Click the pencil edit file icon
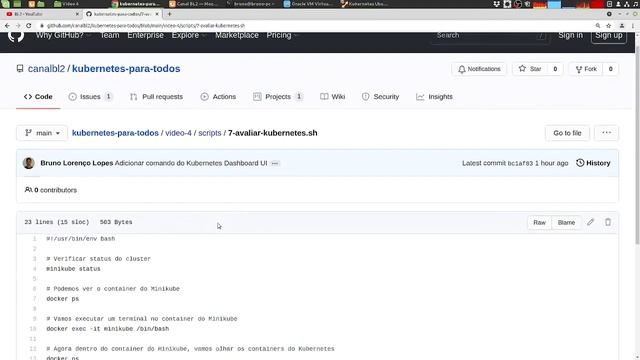Viewport: 640px width, 360px height. point(591,222)
